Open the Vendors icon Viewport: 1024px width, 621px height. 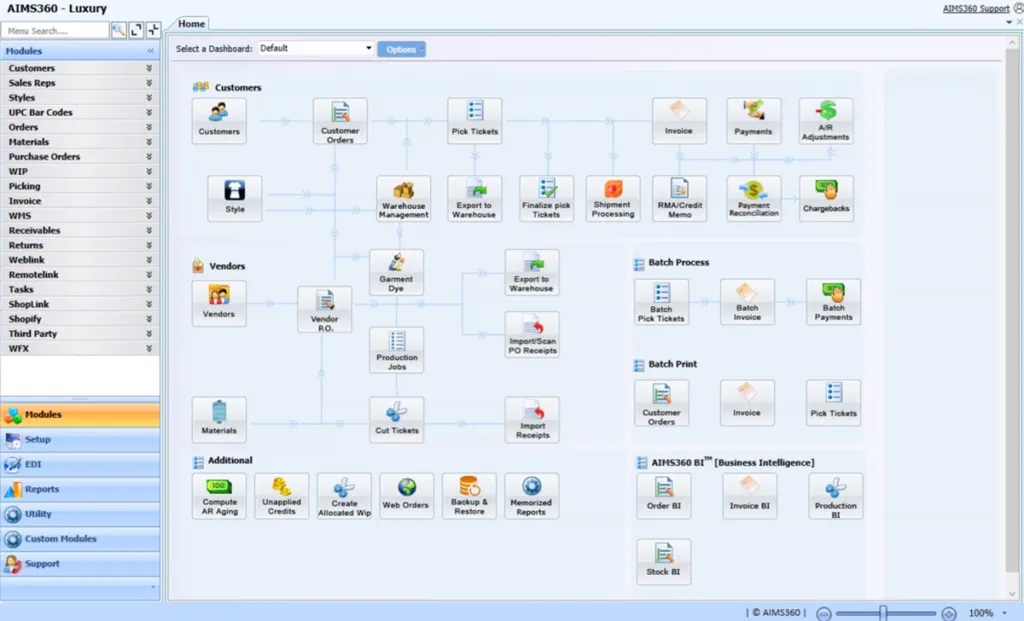(x=219, y=303)
